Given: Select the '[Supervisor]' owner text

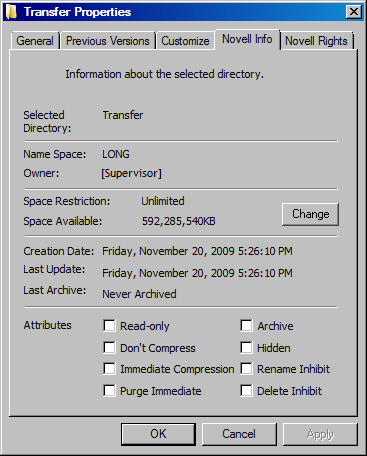Looking at the screenshot, I should click(131, 173).
